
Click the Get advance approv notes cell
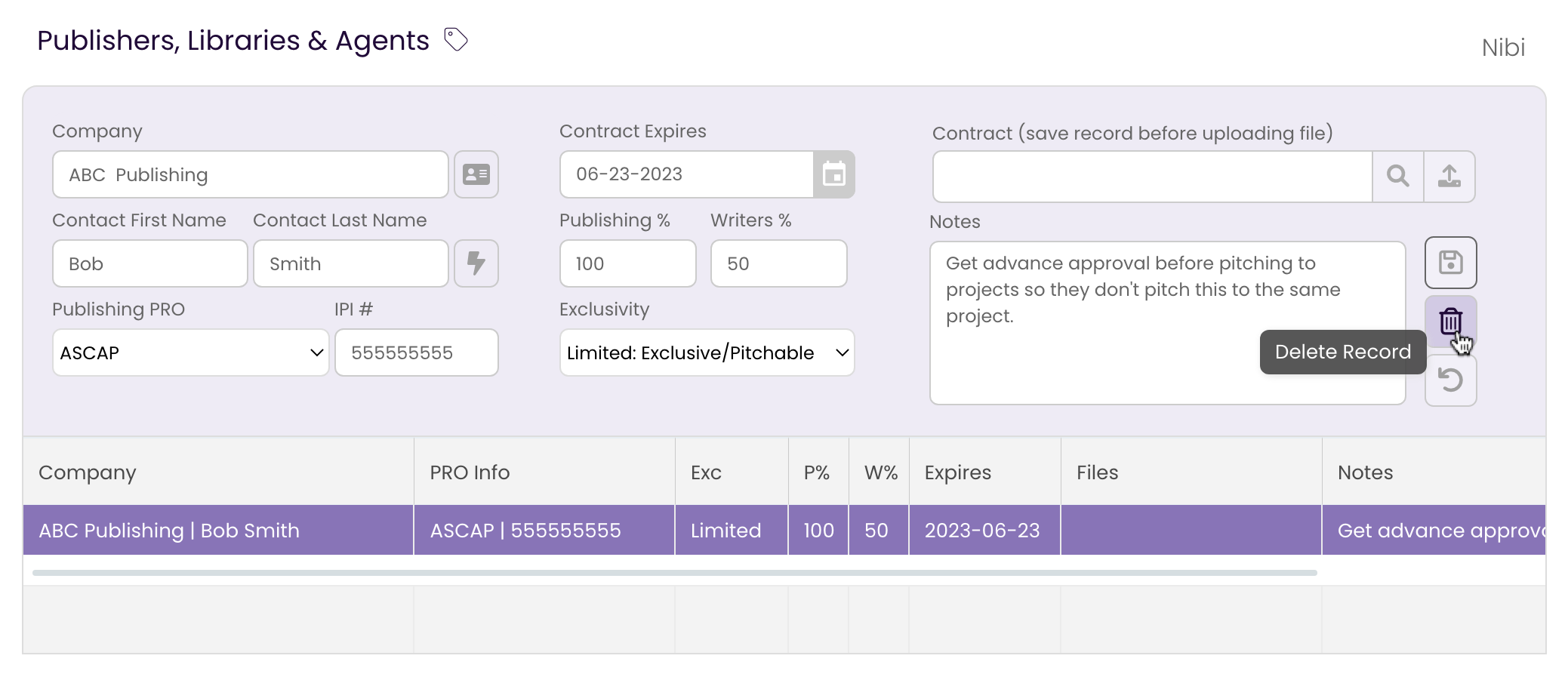[1434, 530]
